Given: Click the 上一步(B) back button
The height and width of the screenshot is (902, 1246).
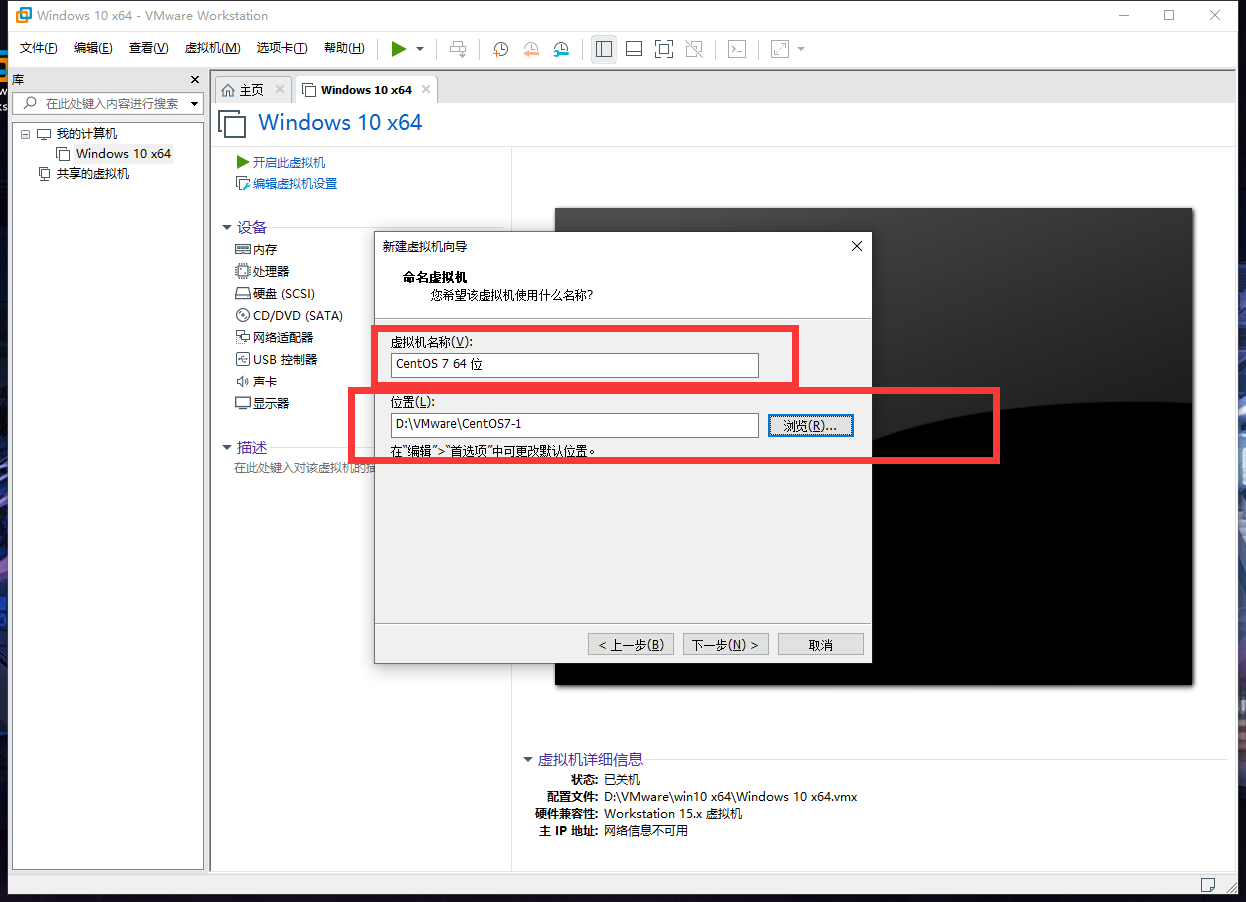Looking at the screenshot, I should coord(631,645).
